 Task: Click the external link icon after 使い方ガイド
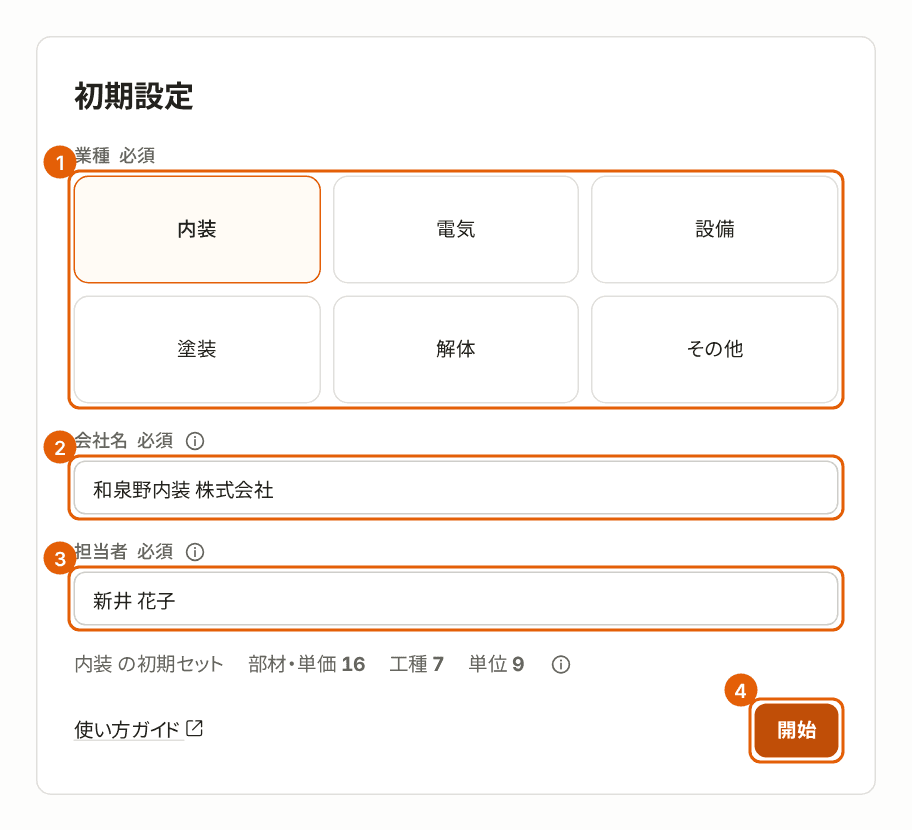click(194, 728)
